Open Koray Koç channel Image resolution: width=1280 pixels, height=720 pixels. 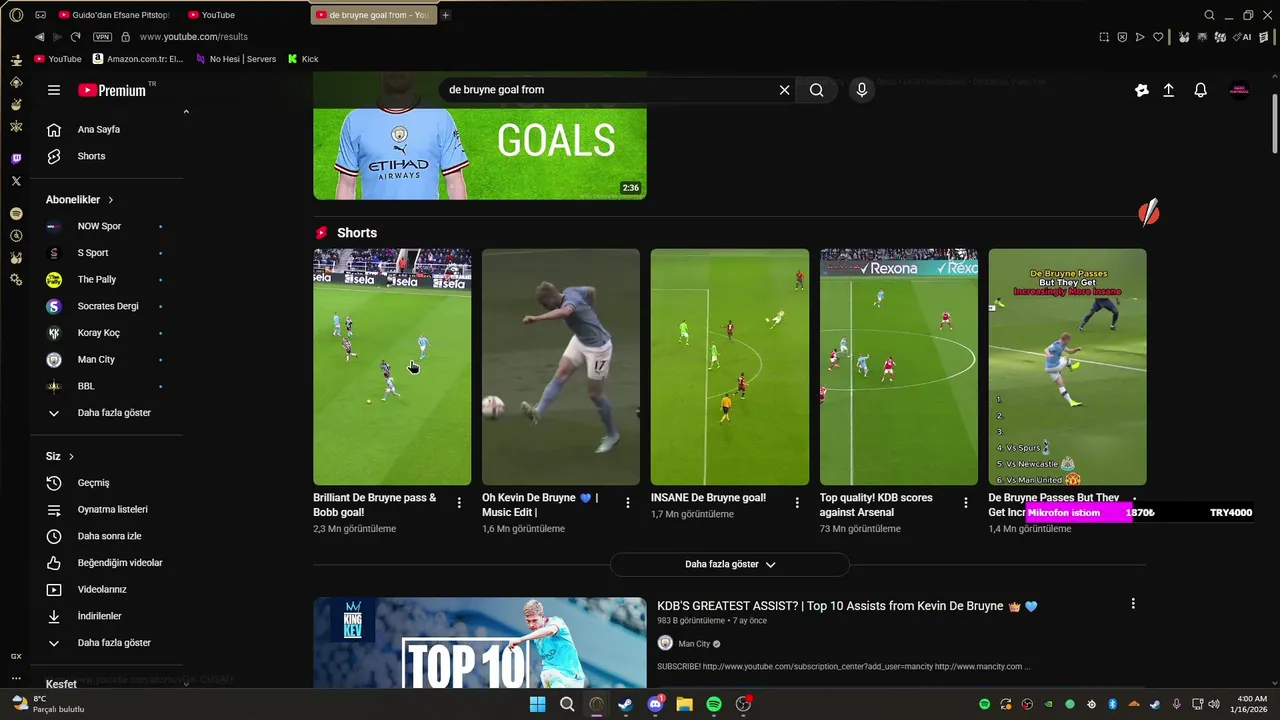(x=108, y=333)
